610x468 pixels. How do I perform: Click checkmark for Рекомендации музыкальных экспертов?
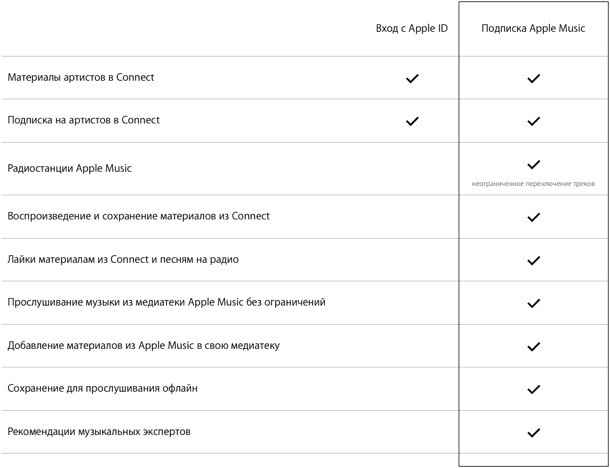(x=533, y=432)
